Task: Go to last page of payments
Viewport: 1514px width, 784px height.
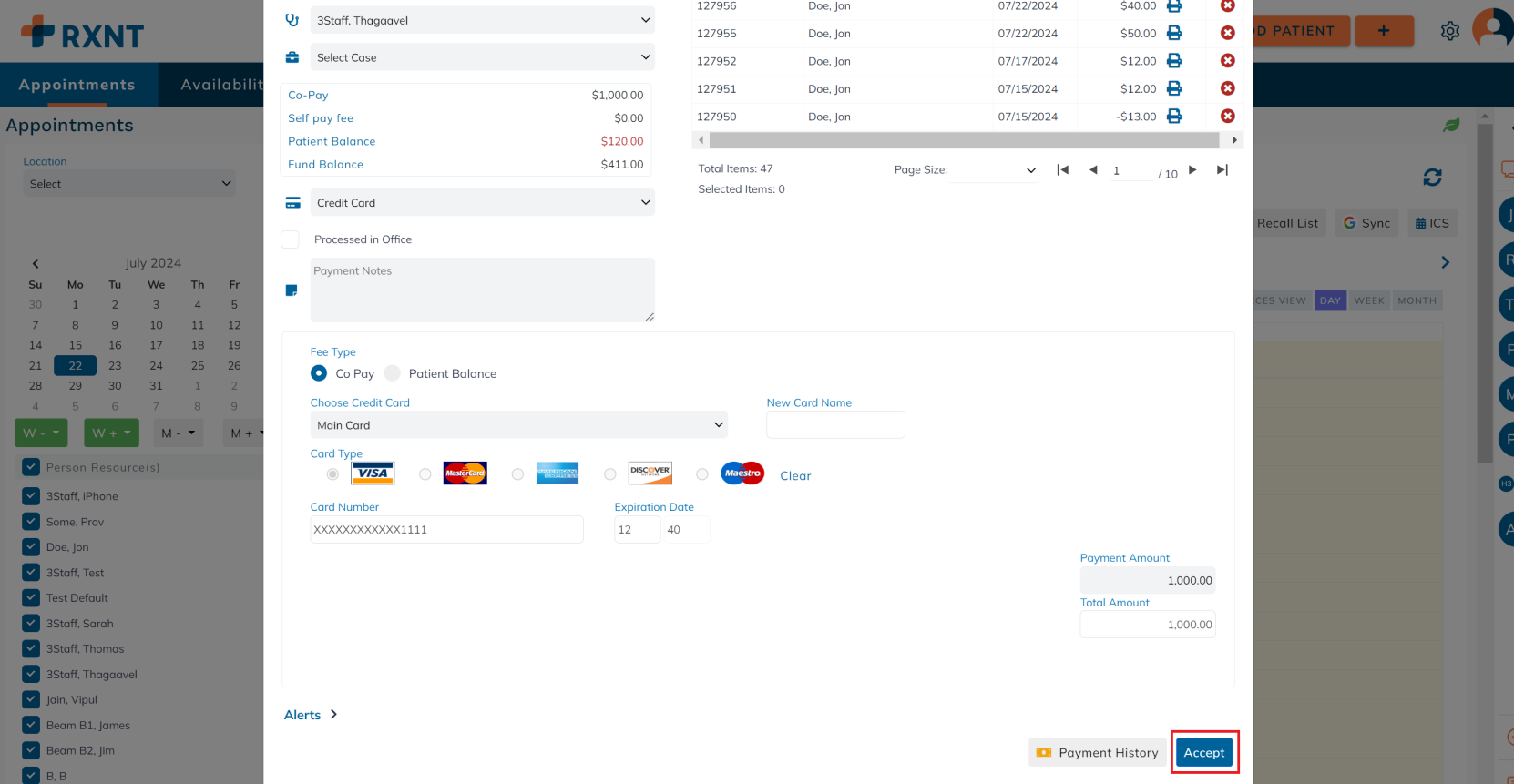Action: 1222,169
